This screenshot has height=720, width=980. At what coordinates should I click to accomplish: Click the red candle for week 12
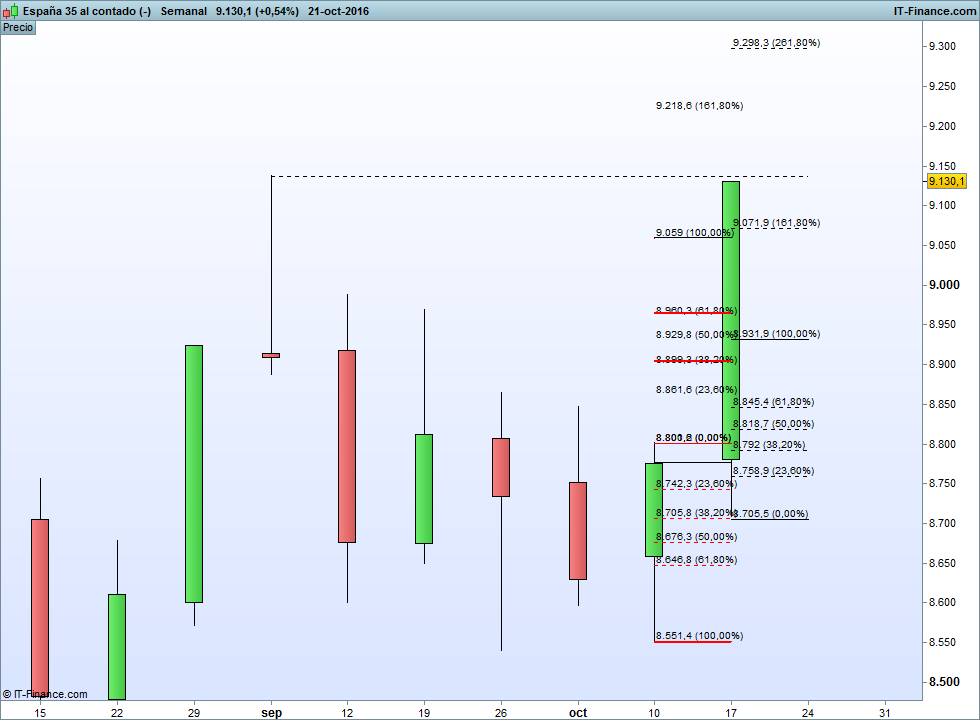pos(347,446)
